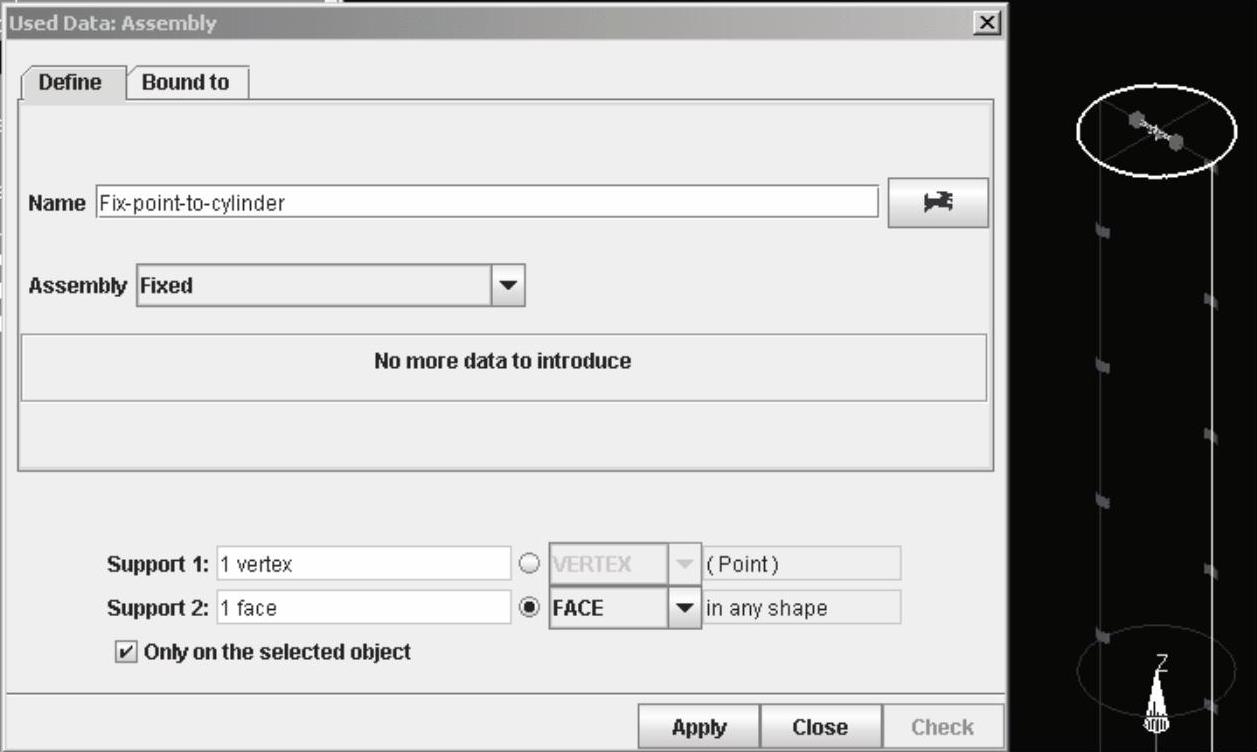Select the Support 1 radio button
Screen dimensions: 1257x752
pyautogui.click(x=530, y=564)
